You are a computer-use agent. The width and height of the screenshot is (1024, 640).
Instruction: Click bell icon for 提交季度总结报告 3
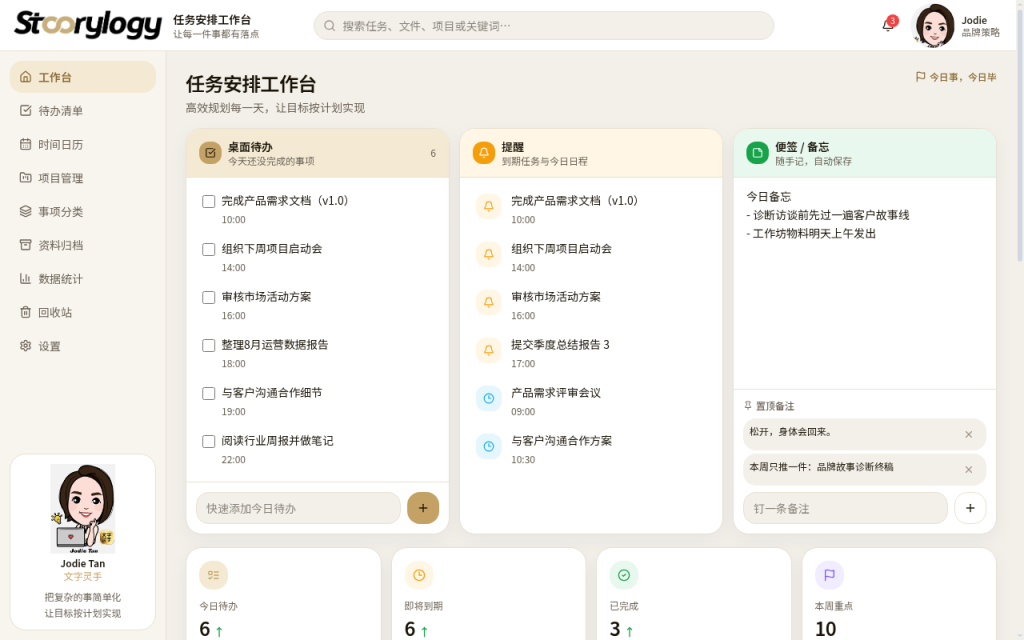pyautogui.click(x=488, y=350)
